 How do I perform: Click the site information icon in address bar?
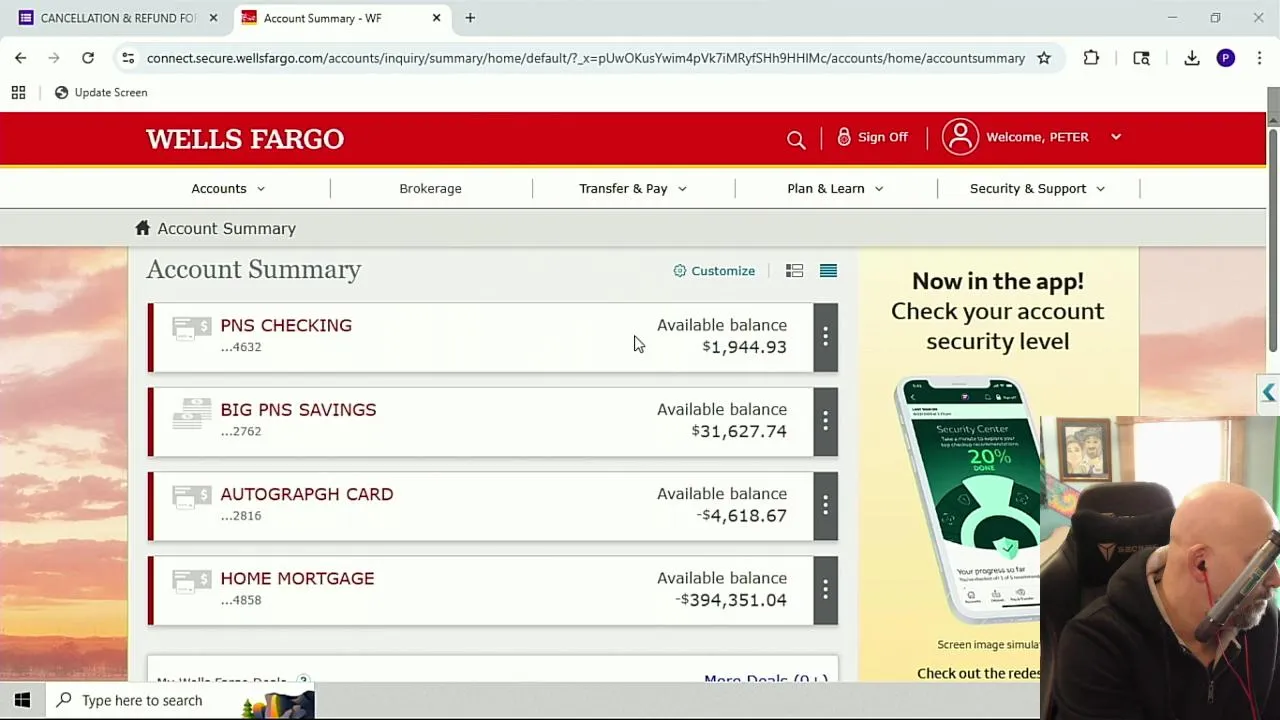pyautogui.click(x=128, y=58)
